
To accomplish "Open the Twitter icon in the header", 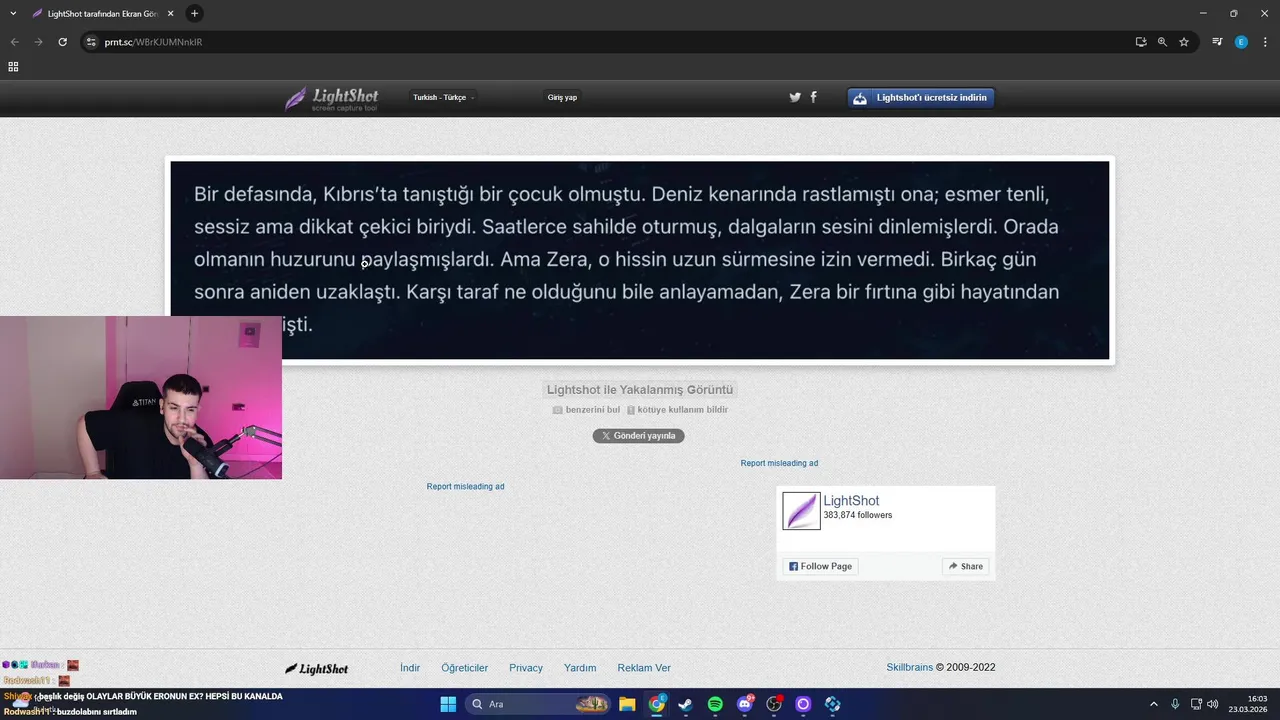I will pos(795,97).
